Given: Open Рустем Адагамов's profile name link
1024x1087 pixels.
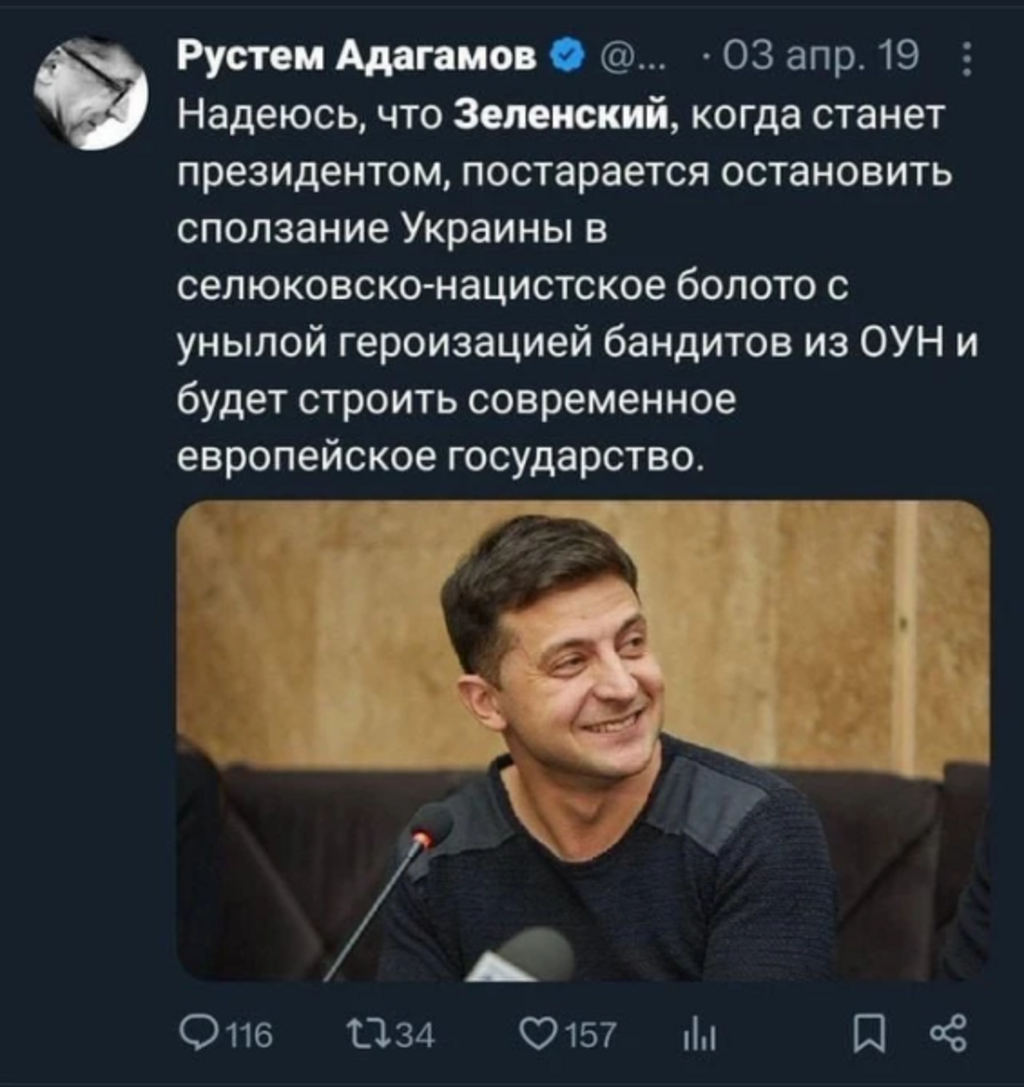Looking at the screenshot, I should coord(358,57).
